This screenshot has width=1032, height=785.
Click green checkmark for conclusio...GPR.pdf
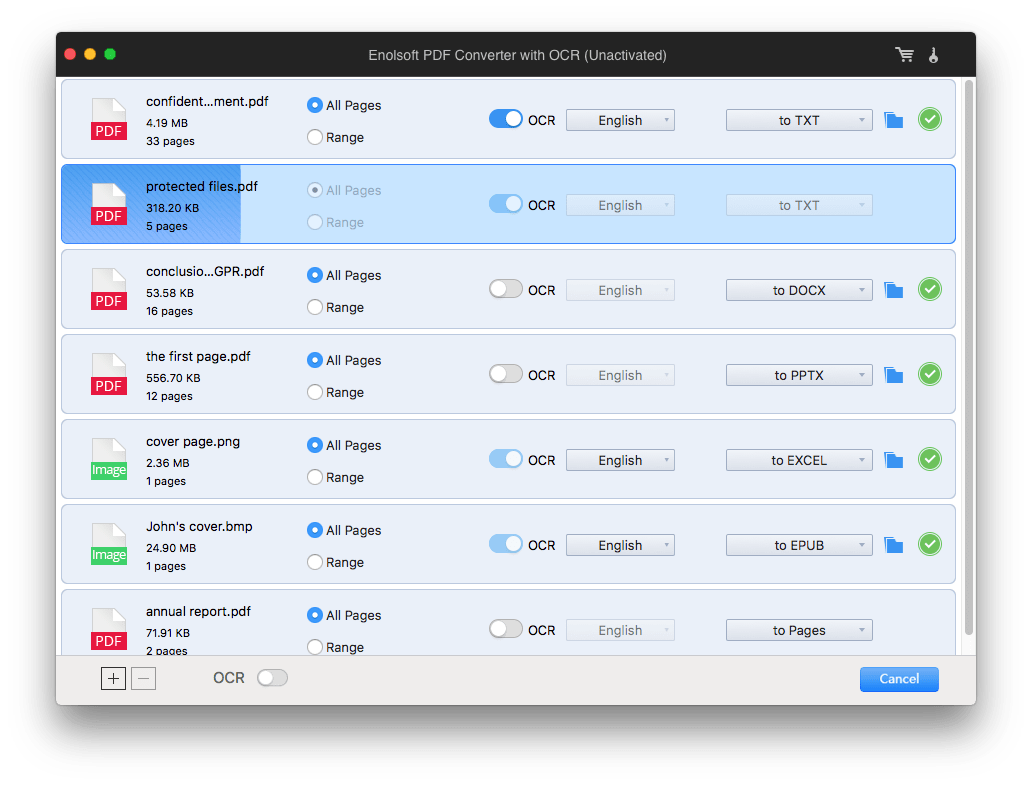929,289
